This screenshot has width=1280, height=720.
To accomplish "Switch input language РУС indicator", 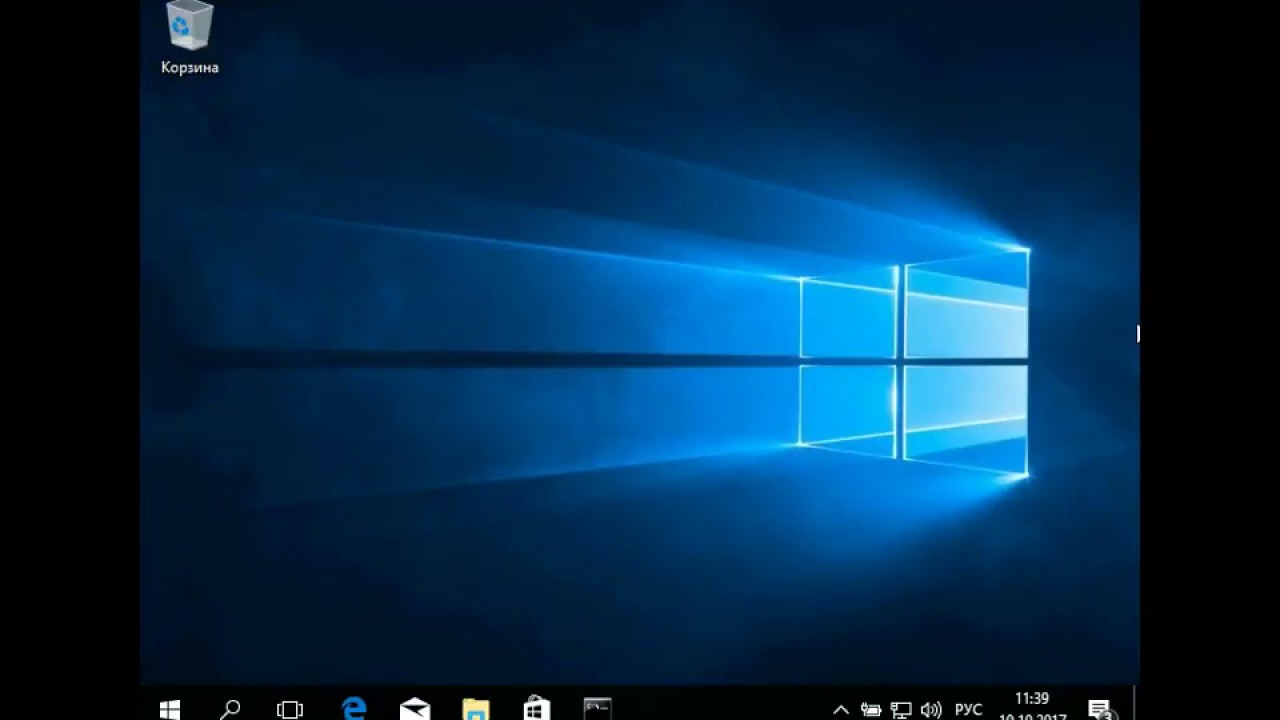I will pyautogui.click(x=968, y=710).
